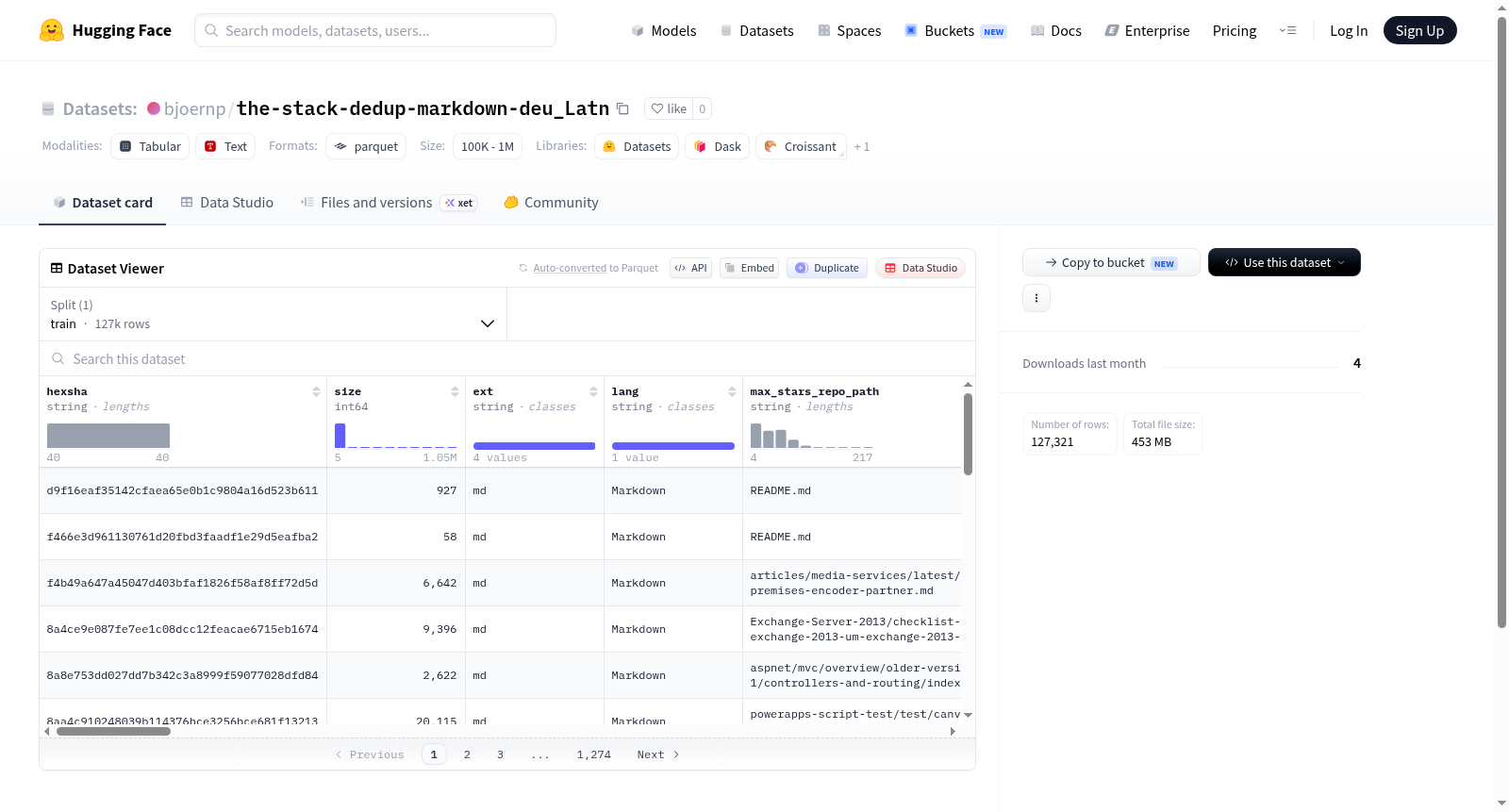Click the max_stars_repo_path histogram
Viewport: 1509px width, 812px height.
pos(811,436)
